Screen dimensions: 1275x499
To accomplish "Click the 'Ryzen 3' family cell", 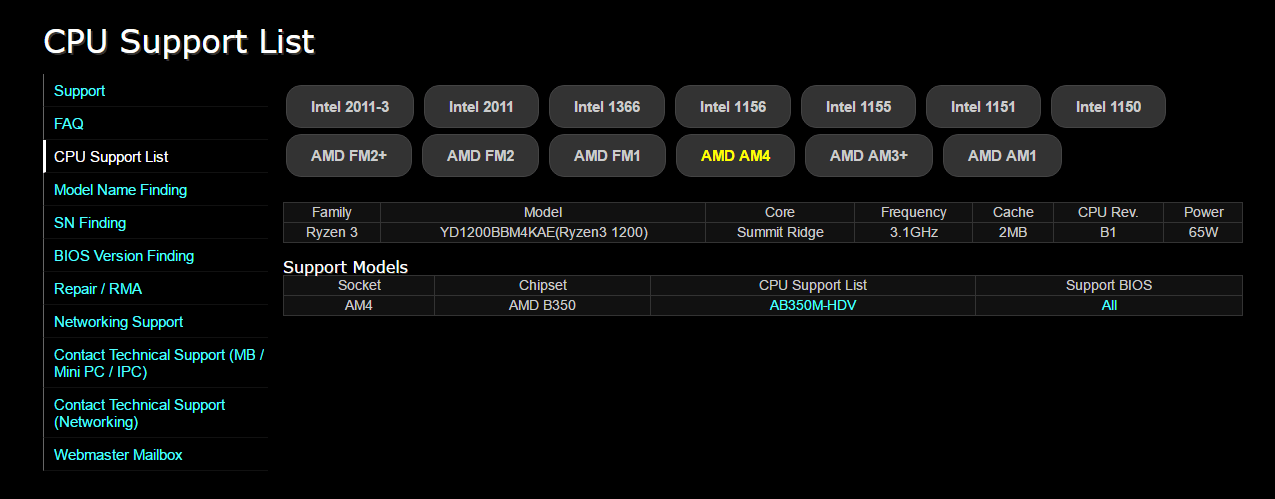I will pyautogui.click(x=332, y=233).
